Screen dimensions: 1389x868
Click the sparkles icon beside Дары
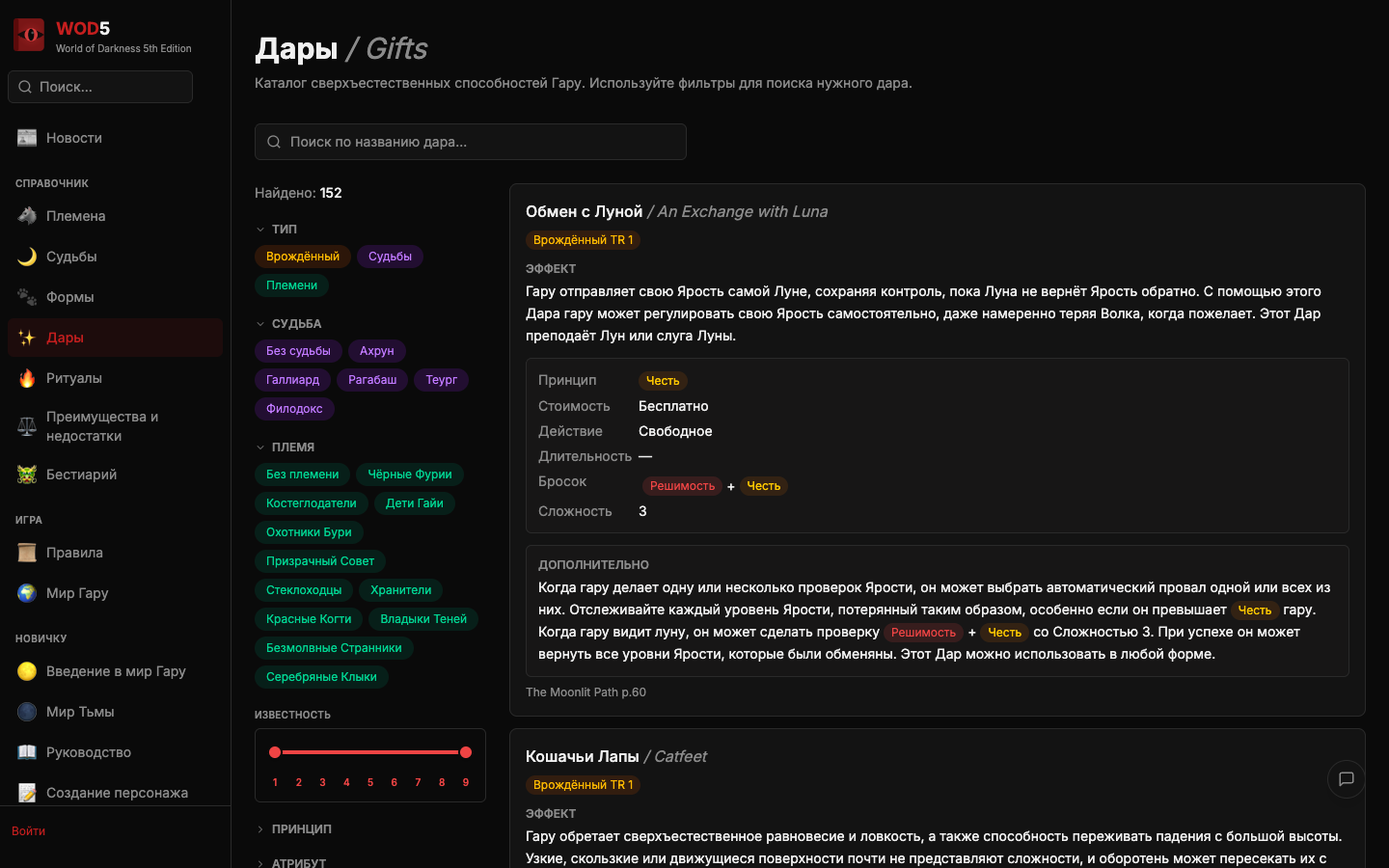click(27, 338)
